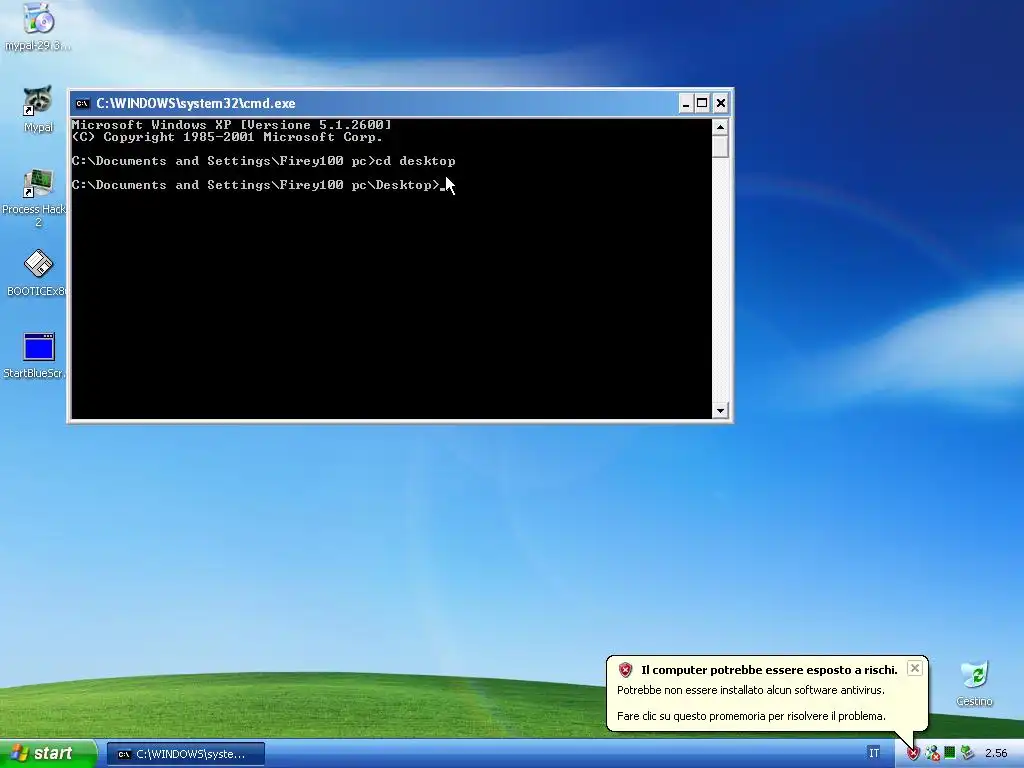Open the IT language bar indicator
This screenshot has height=768, width=1024.
click(874, 754)
